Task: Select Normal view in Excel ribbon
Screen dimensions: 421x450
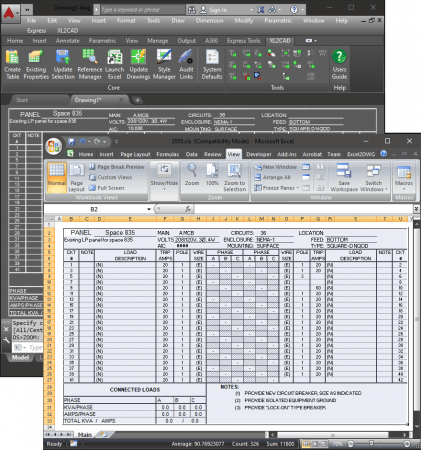Action: point(56,177)
